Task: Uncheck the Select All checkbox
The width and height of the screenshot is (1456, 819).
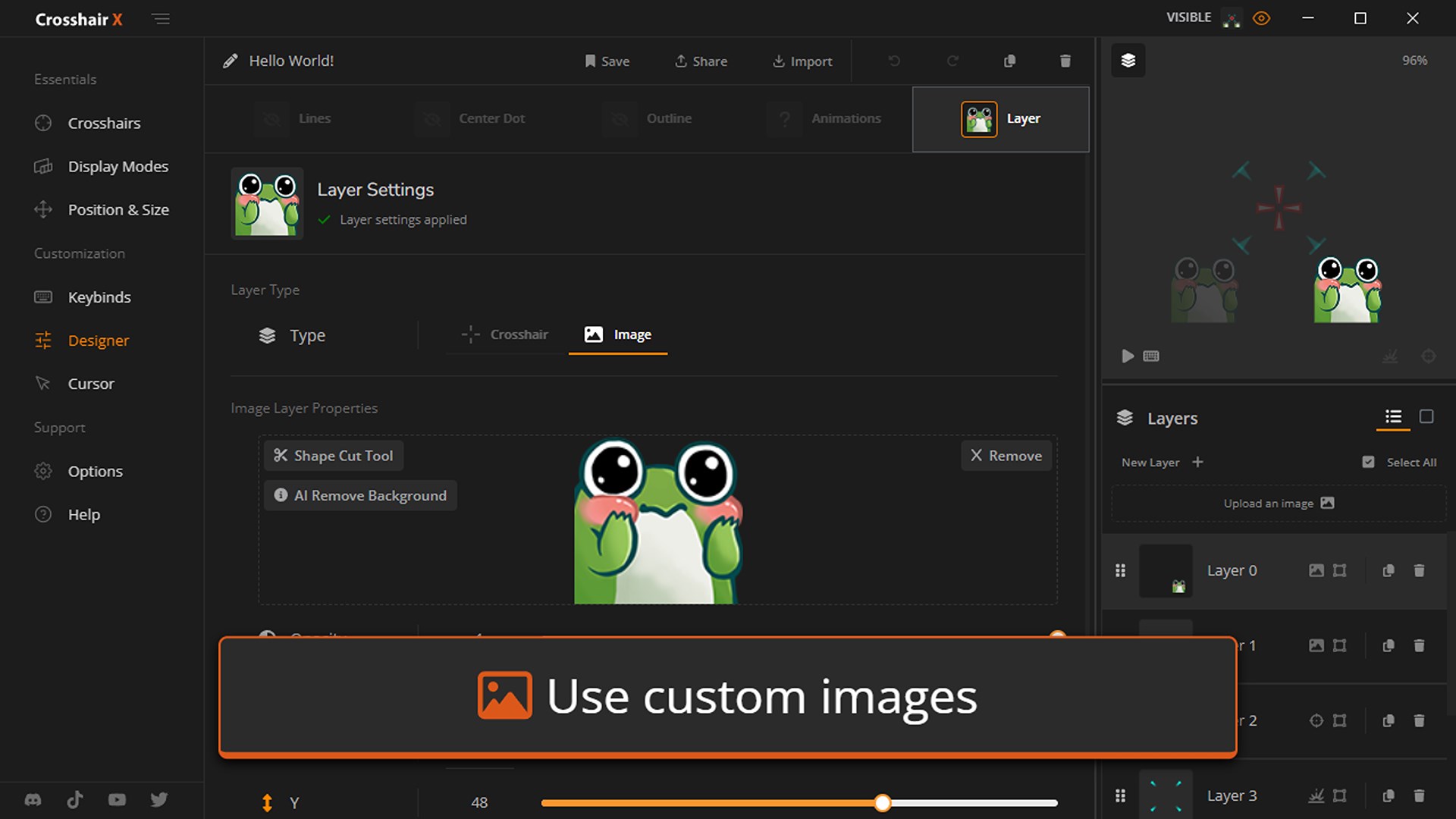Action: click(1369, 461)
